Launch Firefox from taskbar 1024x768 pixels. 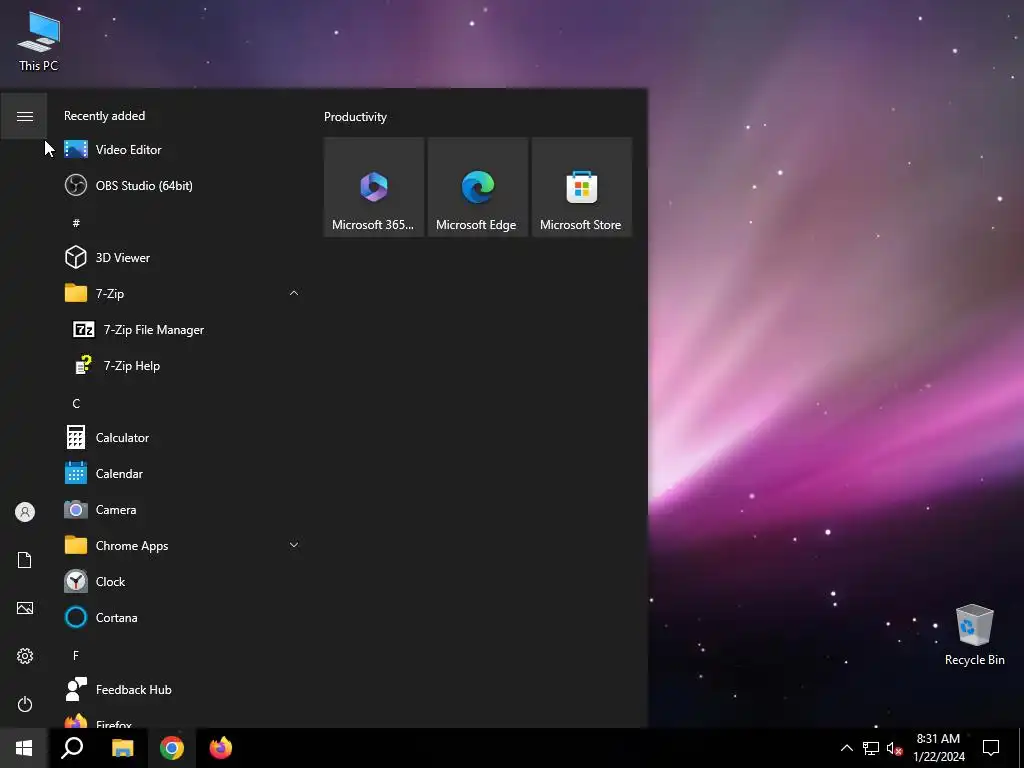[x=221, y=748]
